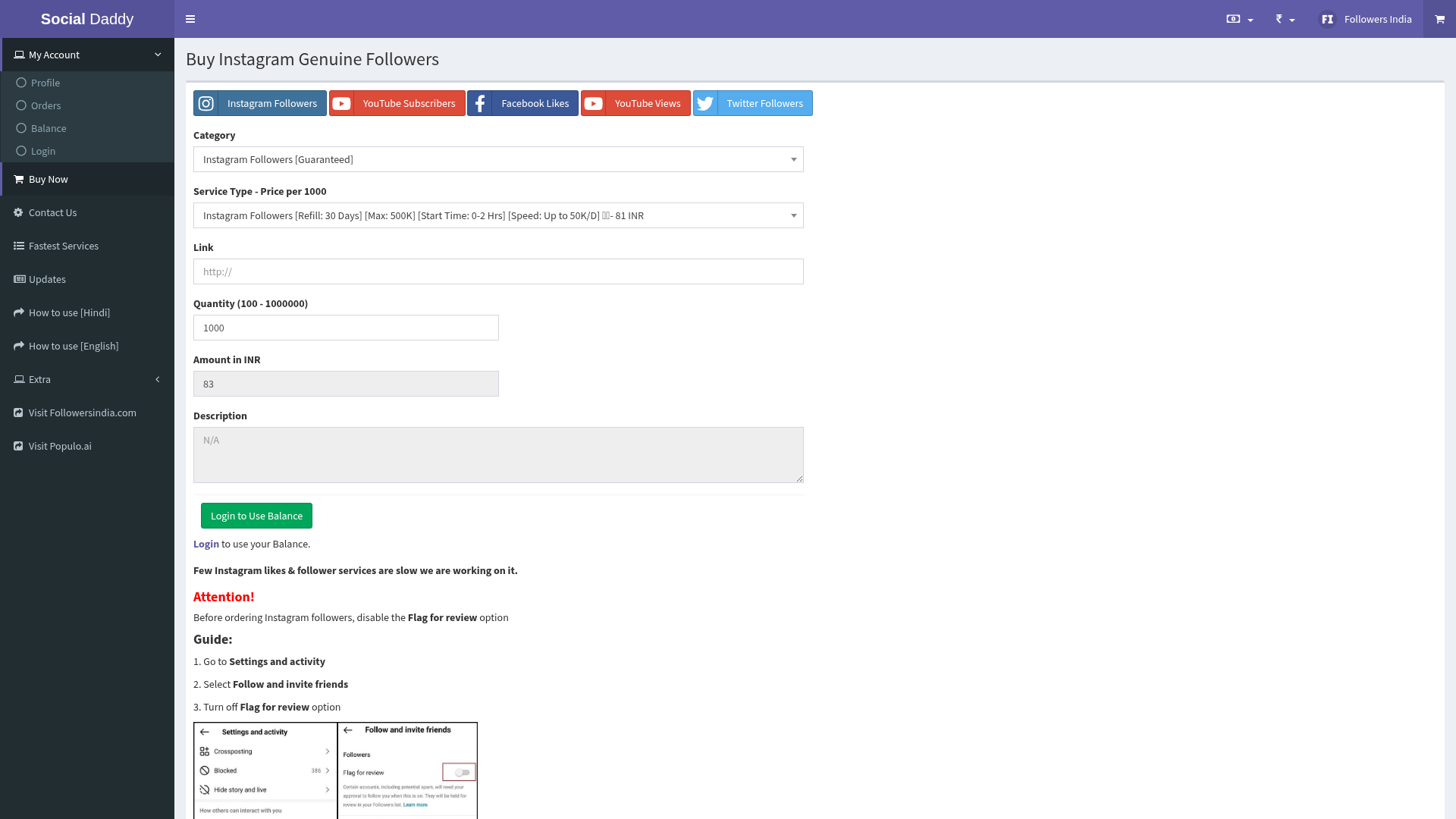This screenshot has height=819, width=1456.
Task: Click the Twitter bird icon
Action: point(705,103)
